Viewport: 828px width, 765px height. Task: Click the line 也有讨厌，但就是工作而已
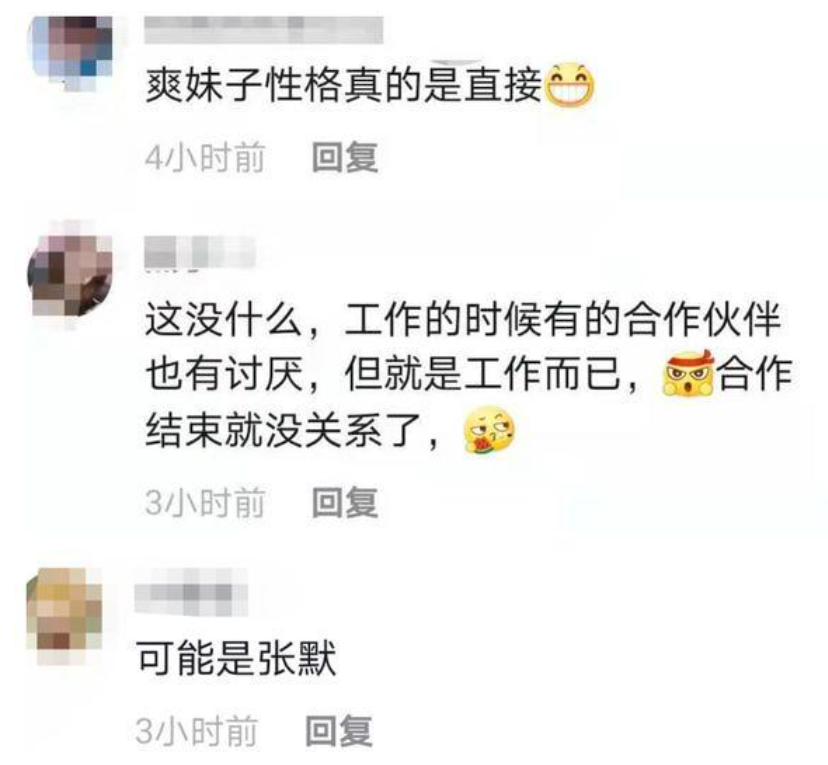tap(392, 374)
